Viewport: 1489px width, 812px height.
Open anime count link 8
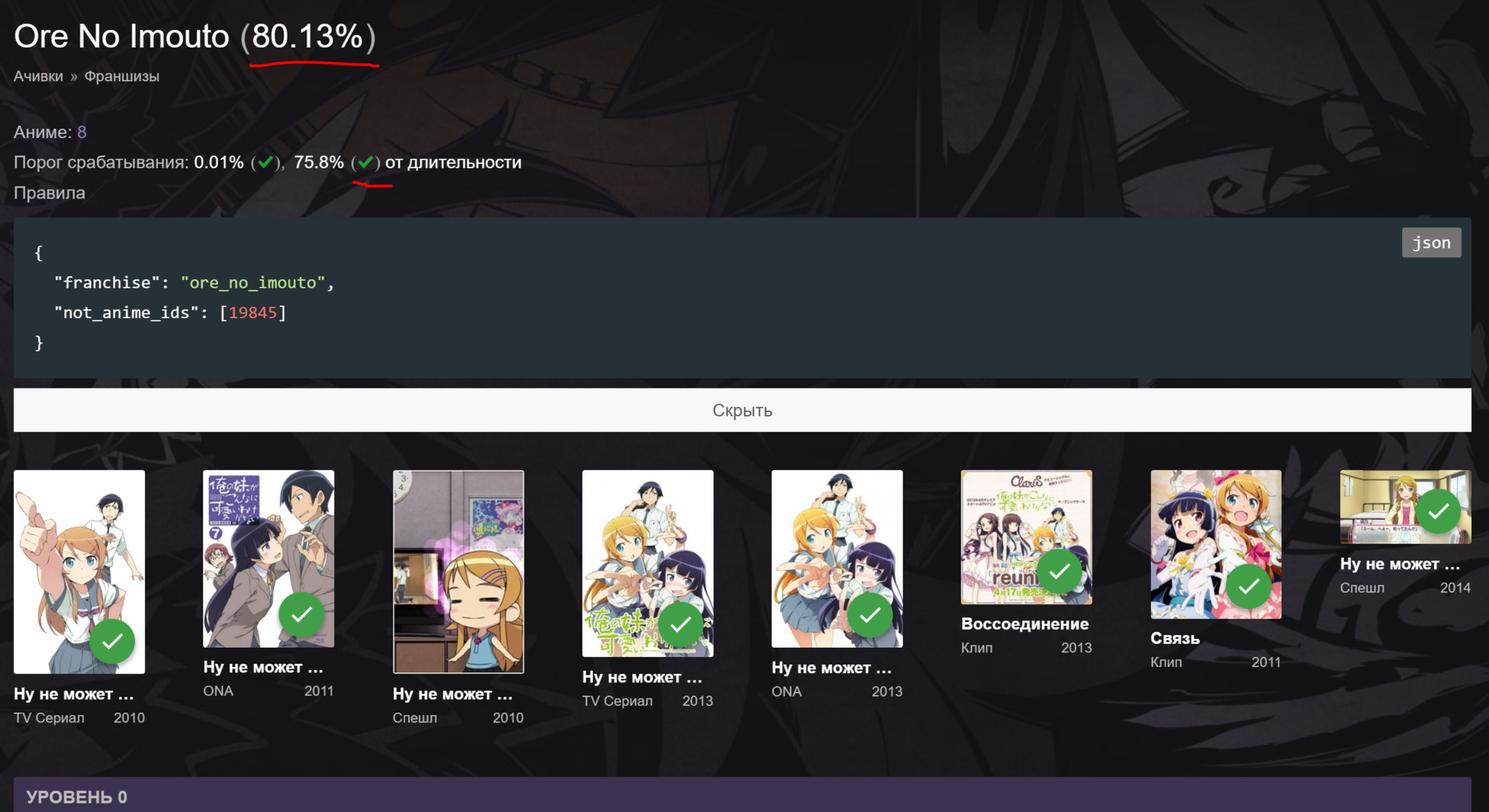pyautogui.click(x=82, y=132)
